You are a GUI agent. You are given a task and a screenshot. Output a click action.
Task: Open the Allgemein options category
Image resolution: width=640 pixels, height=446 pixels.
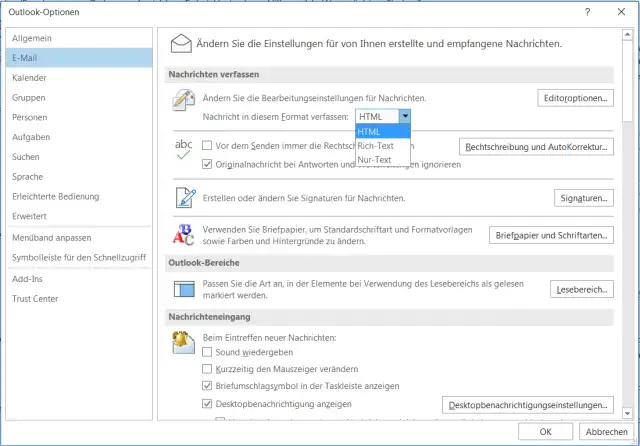(x=79, y=38)
